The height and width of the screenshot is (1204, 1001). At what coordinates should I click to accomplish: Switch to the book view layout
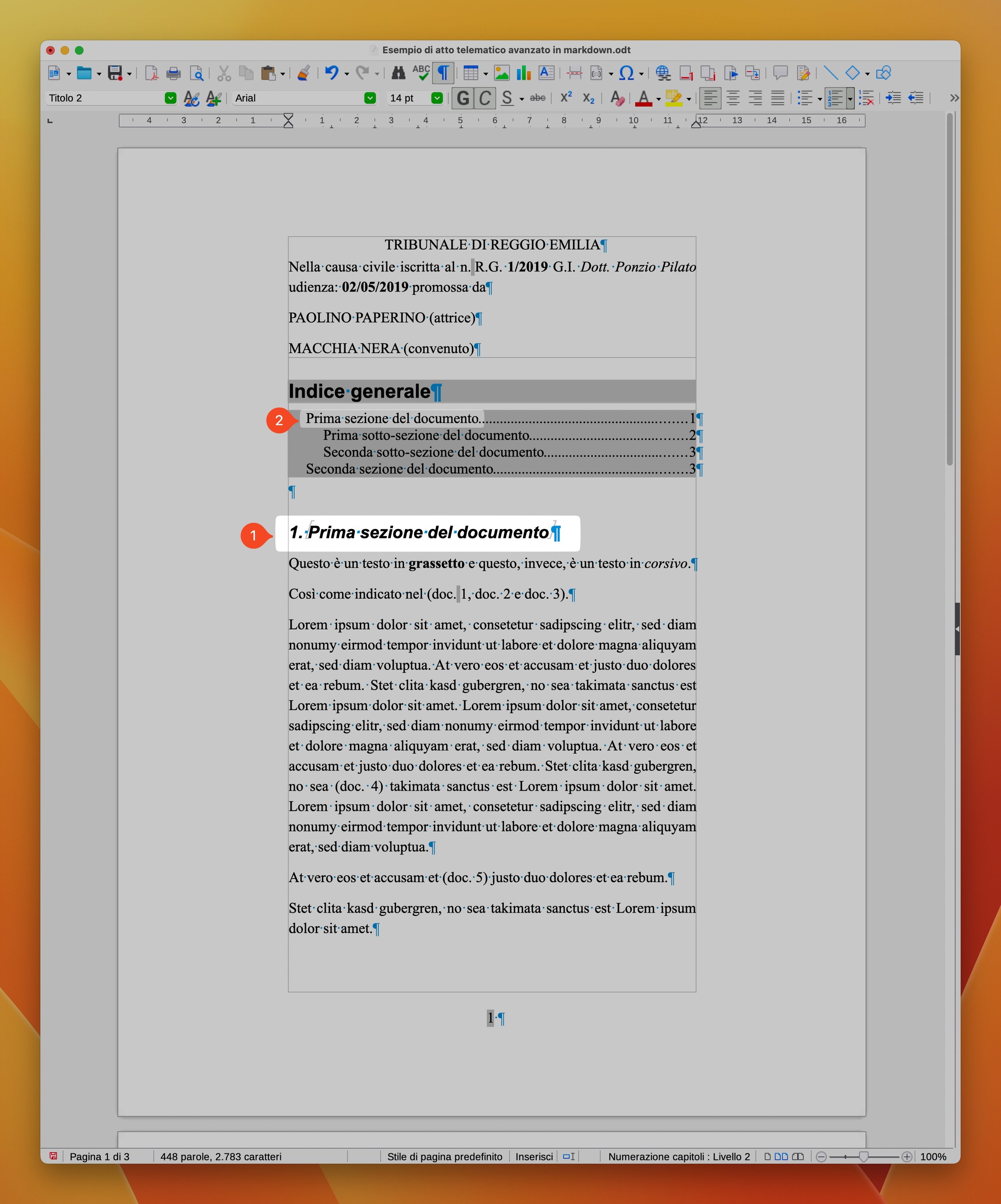(x=798, y=1156)
